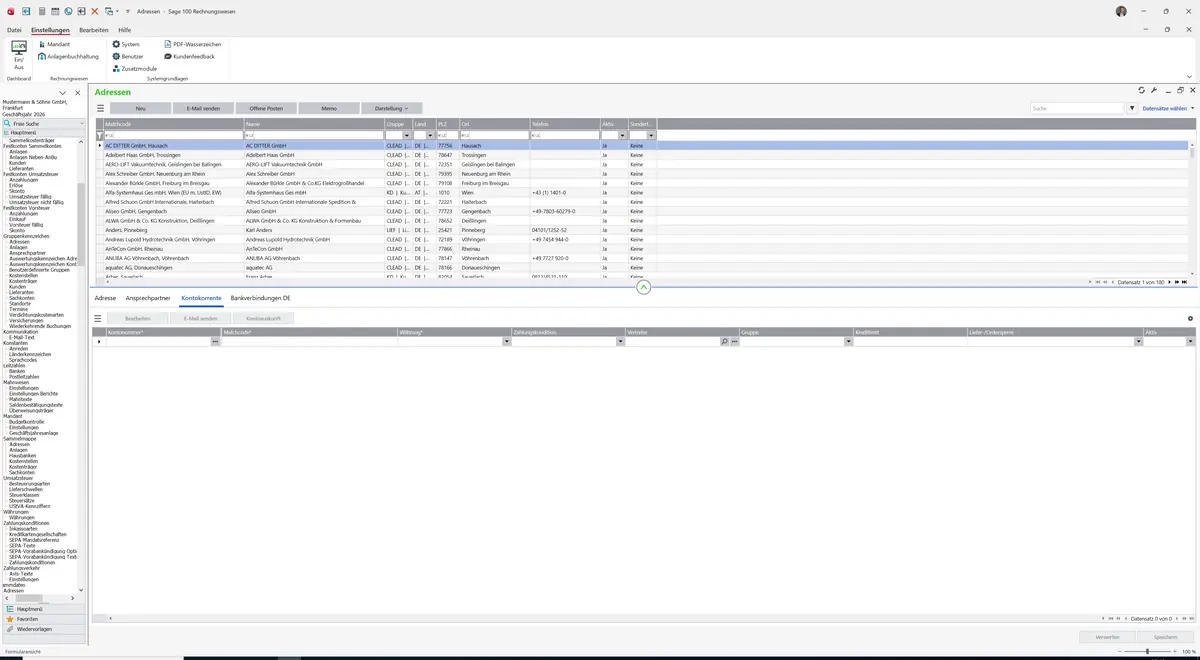The height and width of the screenshot is (660, 1200).
Task: Click the ellipsis button in the Kontonummer cell
Action: [215, 342]
